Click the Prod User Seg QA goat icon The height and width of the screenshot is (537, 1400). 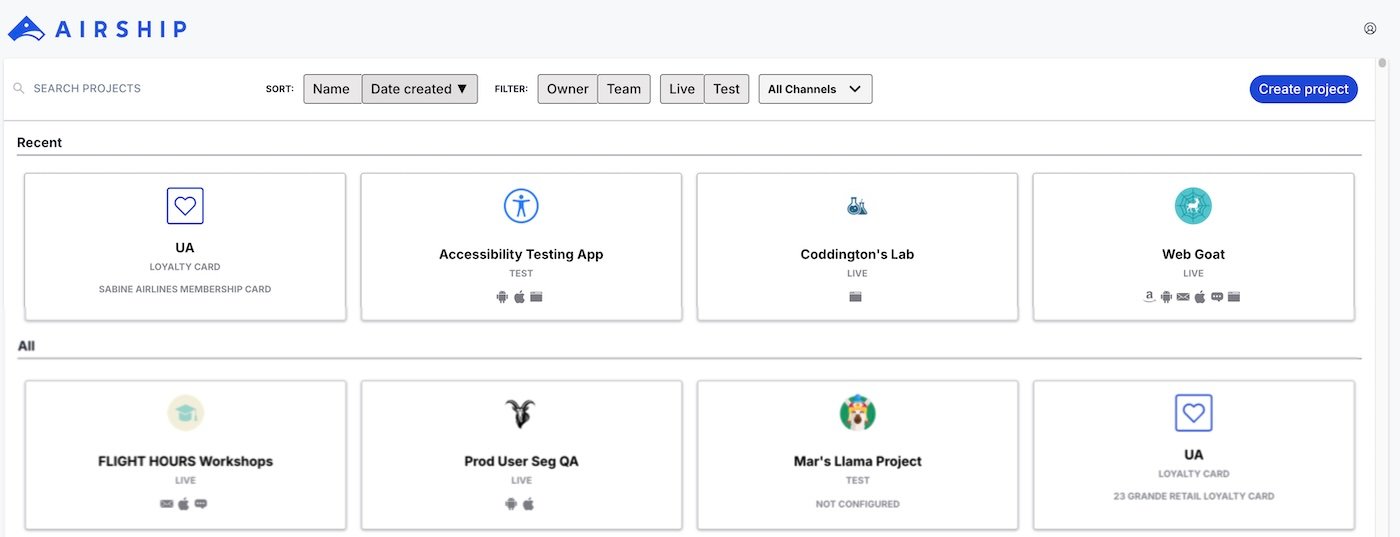click(x=521, y=413)
